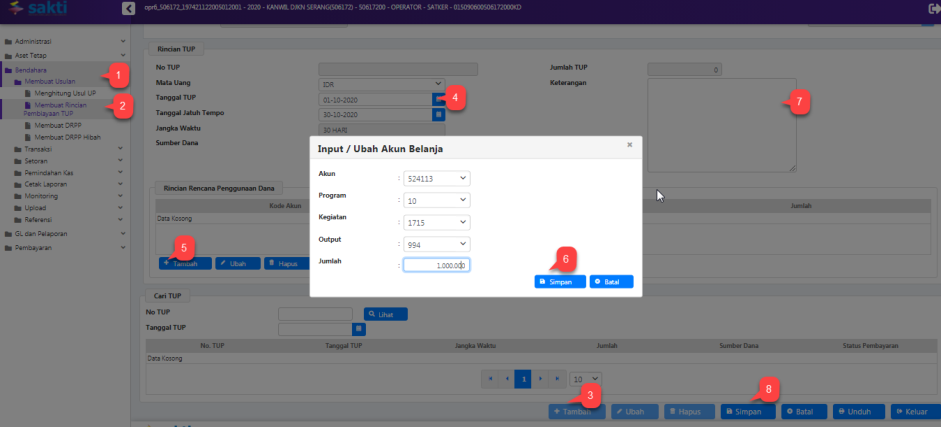
Task: Jump to the last page in pagination
Action: coord(556,380)
